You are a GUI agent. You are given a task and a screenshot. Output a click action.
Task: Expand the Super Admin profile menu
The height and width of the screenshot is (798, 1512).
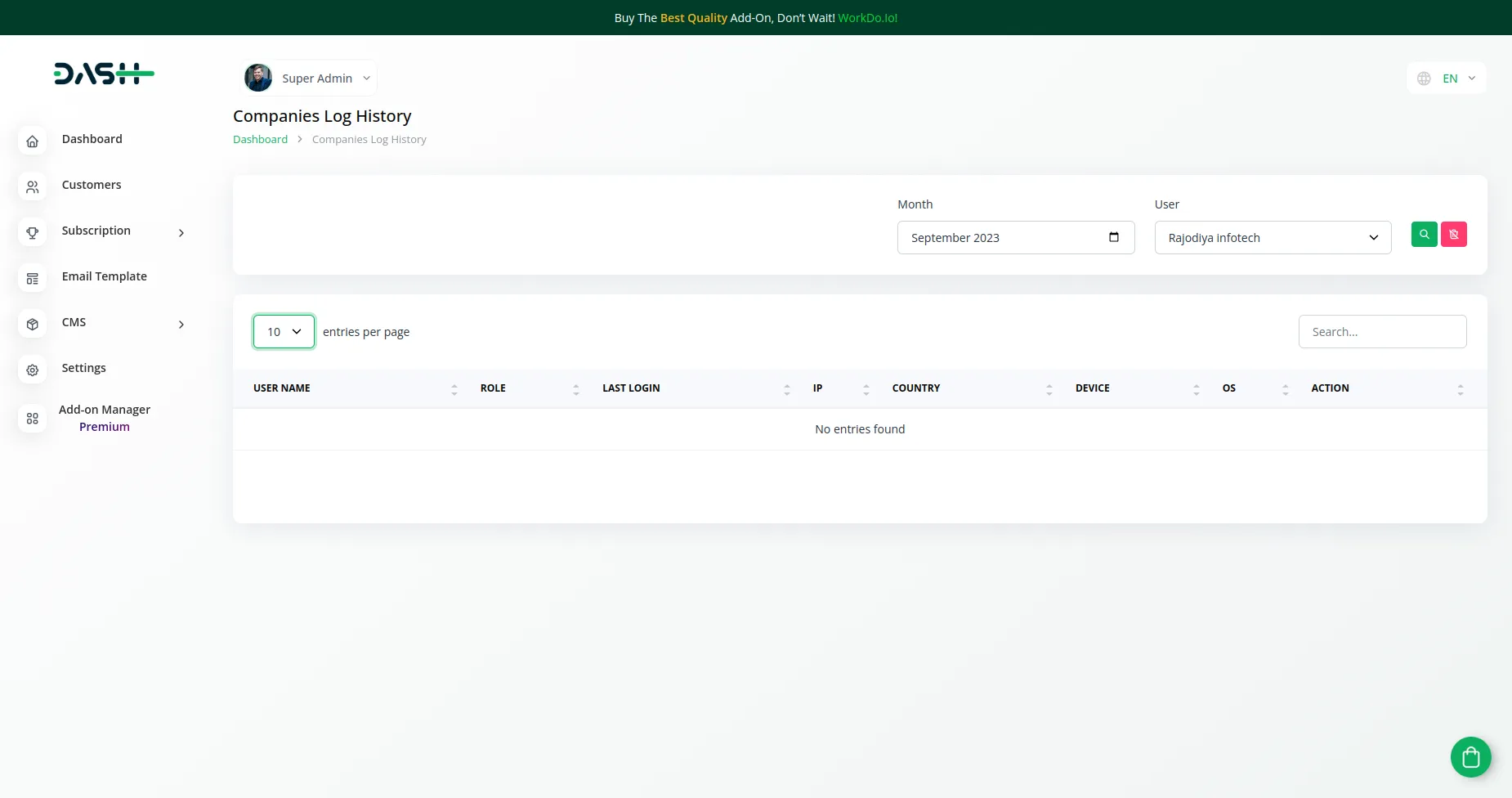(x=311, y=78)
